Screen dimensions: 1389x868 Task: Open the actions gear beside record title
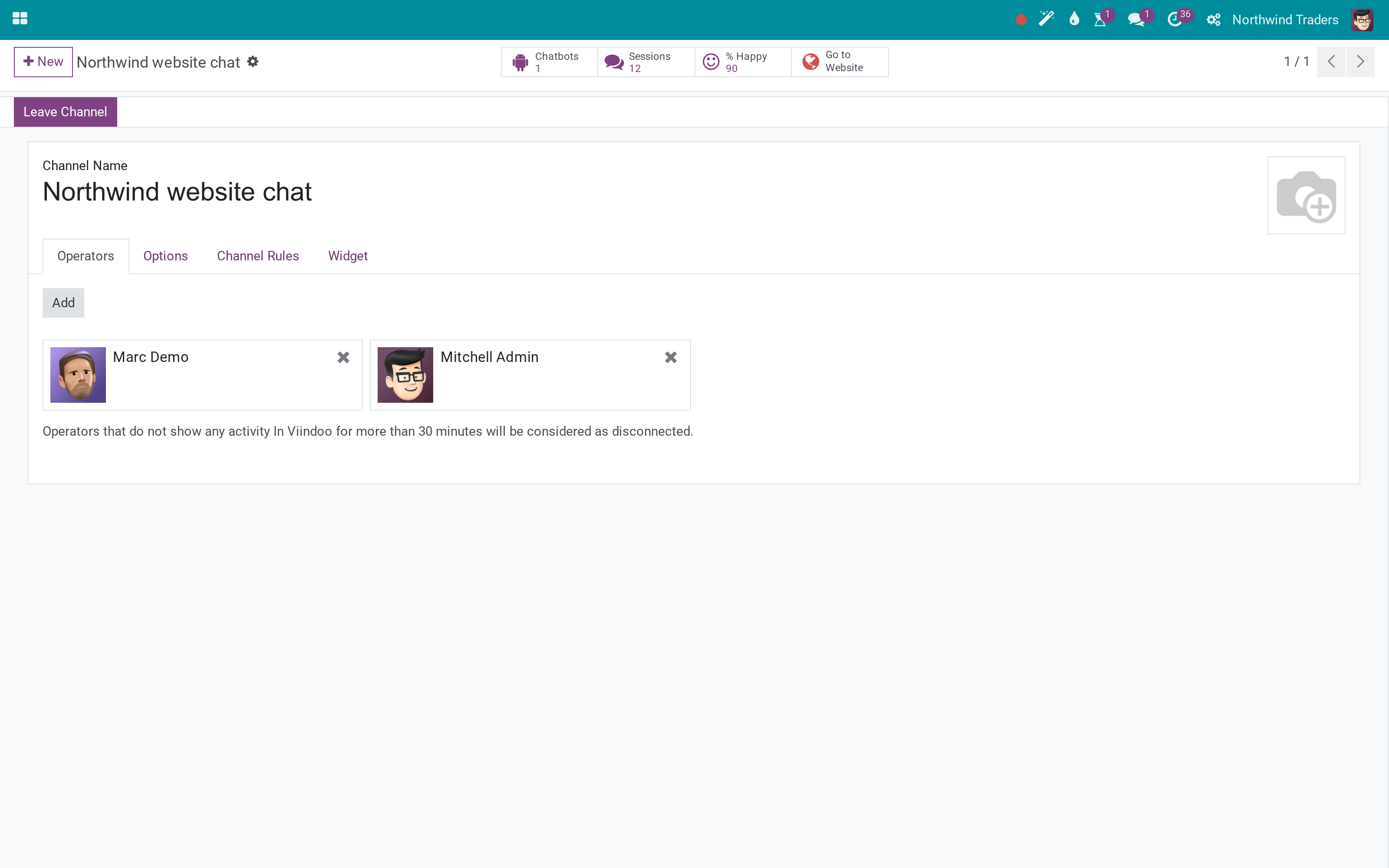pos(253,62)
